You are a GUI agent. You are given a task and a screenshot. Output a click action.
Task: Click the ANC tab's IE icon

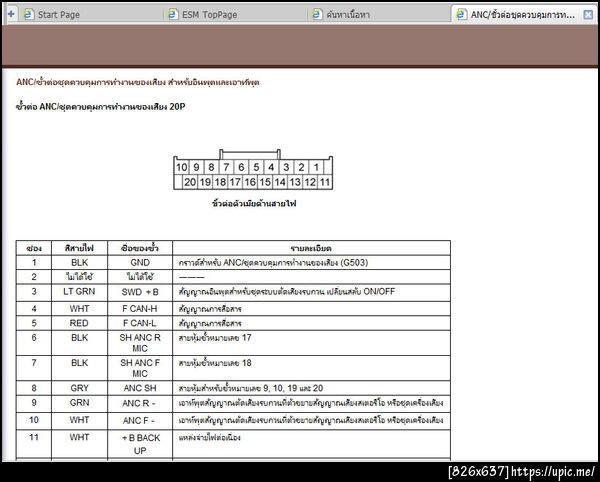tap(461, 15)
